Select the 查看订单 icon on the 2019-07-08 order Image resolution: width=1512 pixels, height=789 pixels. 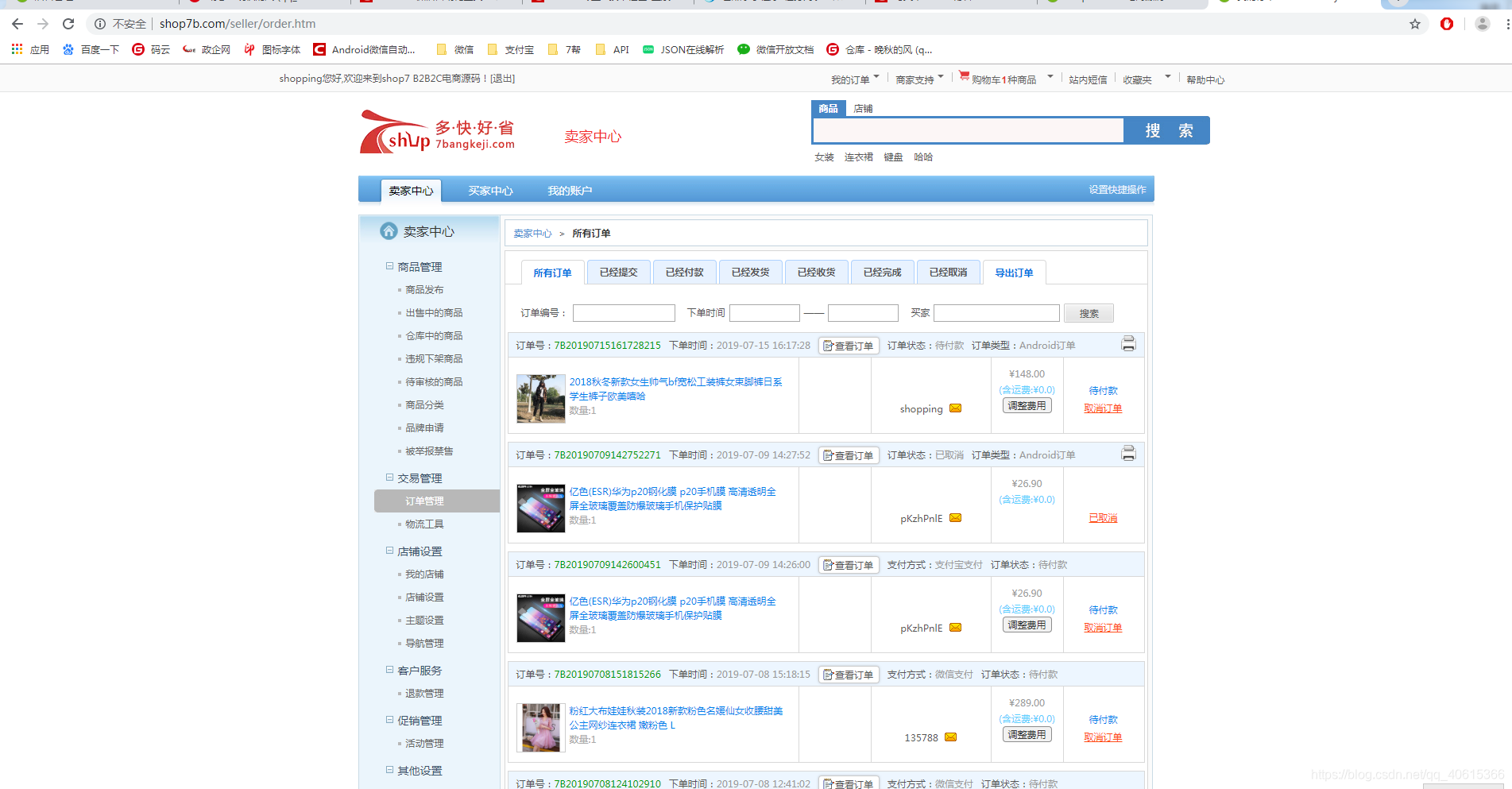(849, 674)
